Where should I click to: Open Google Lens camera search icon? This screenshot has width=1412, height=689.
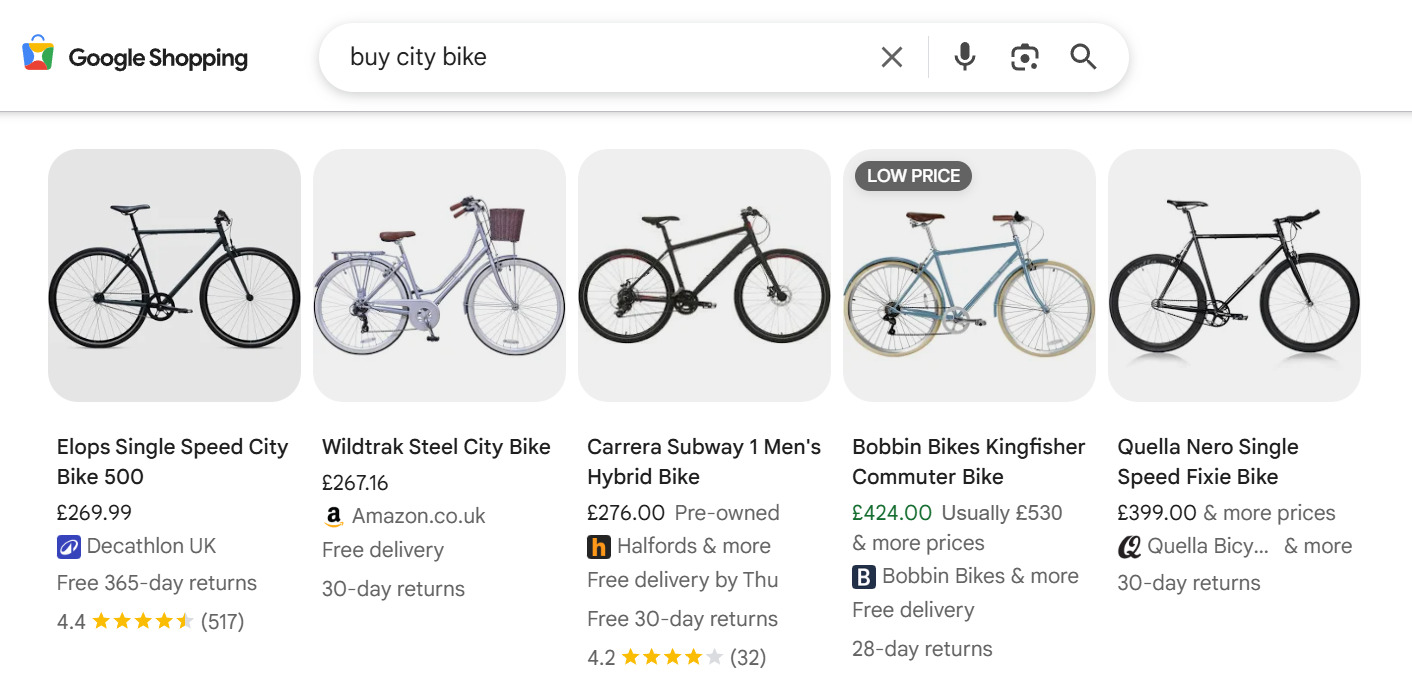click(x=1024, y=57)
